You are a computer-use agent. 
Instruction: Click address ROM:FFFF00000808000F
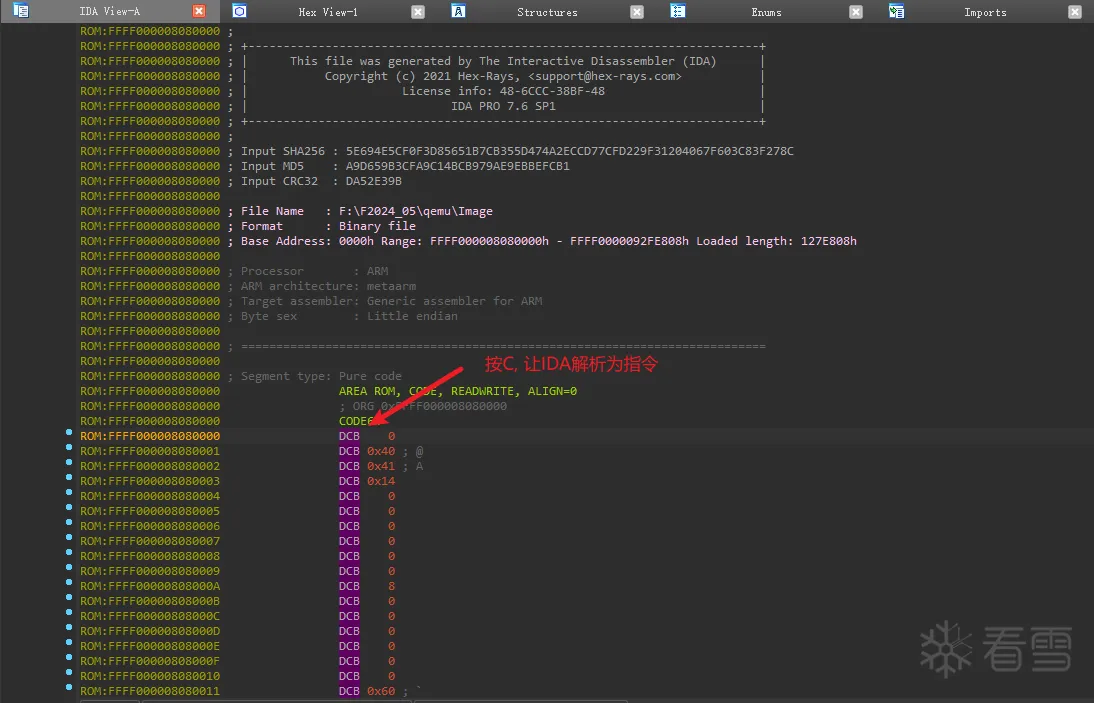tap(150, 661)
